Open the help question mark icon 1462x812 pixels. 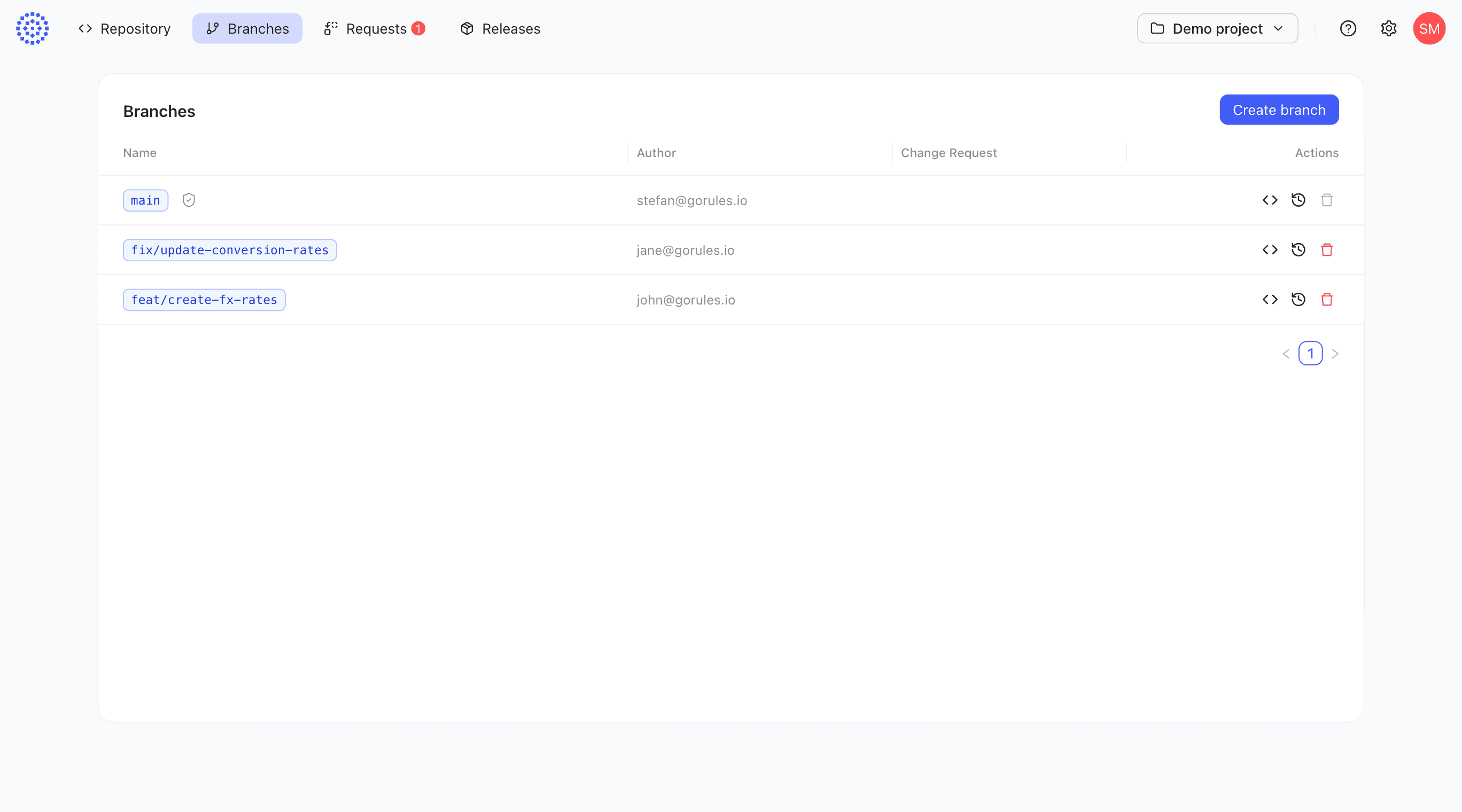pyautogui.click(x=1348, y=28)
